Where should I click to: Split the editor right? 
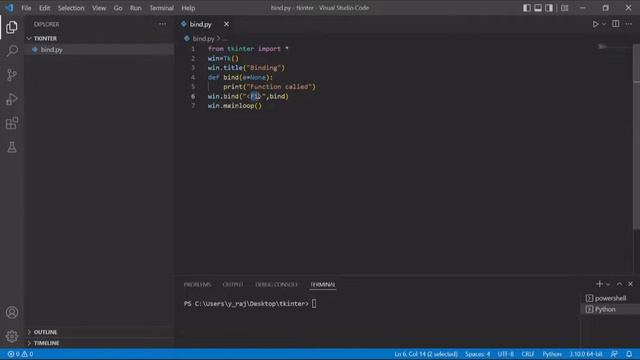coord(616,24)
